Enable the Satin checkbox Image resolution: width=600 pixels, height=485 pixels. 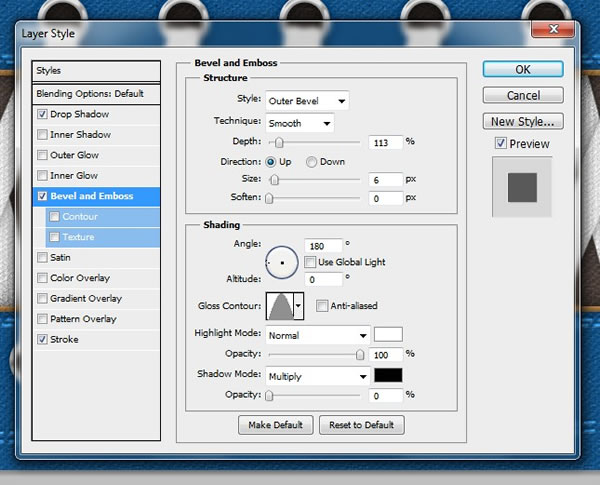click(x=42, y=257)
